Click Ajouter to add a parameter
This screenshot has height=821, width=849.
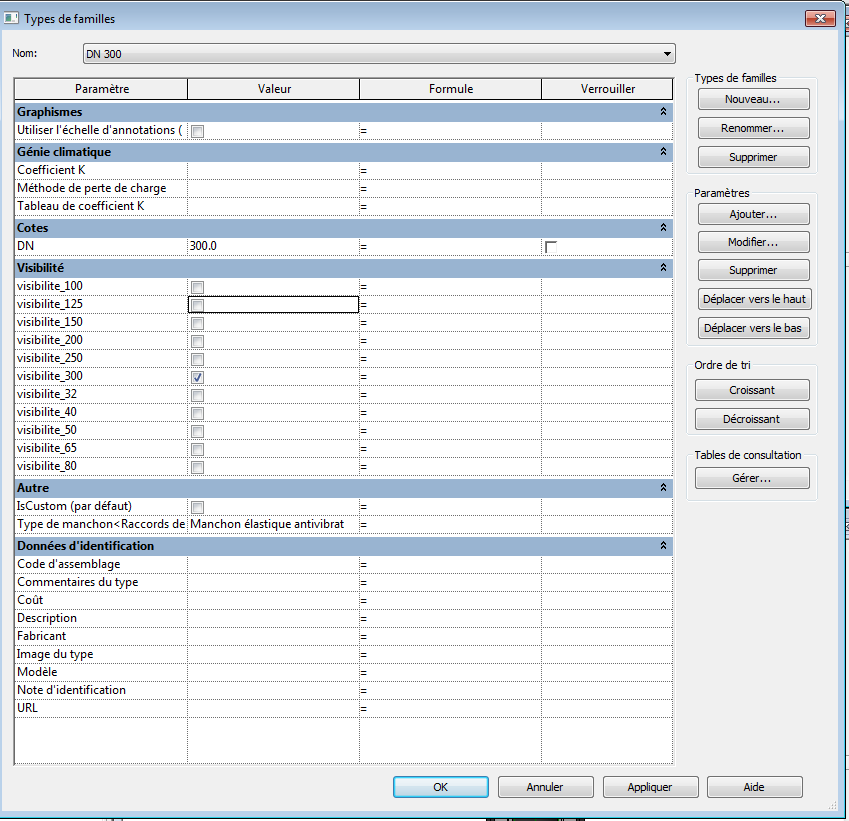pos(753,214)
